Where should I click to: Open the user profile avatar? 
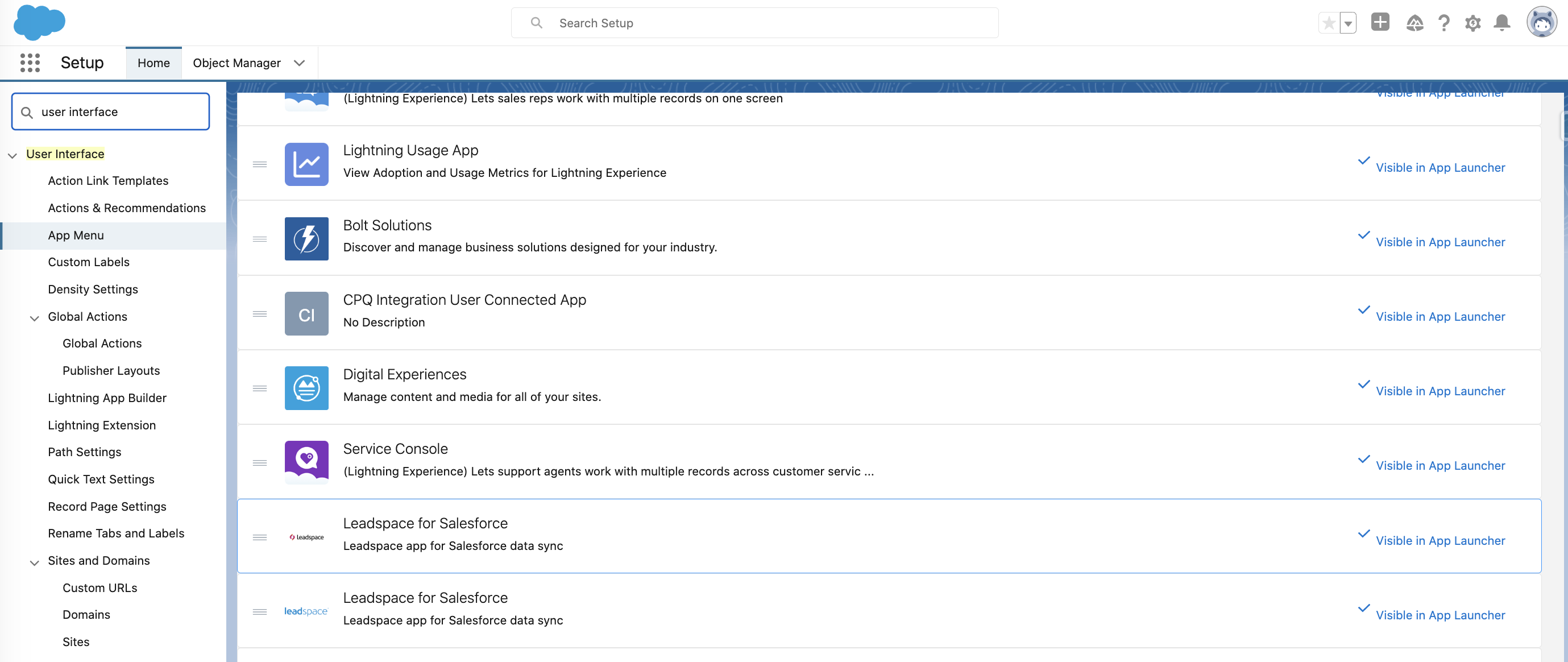1541,23
